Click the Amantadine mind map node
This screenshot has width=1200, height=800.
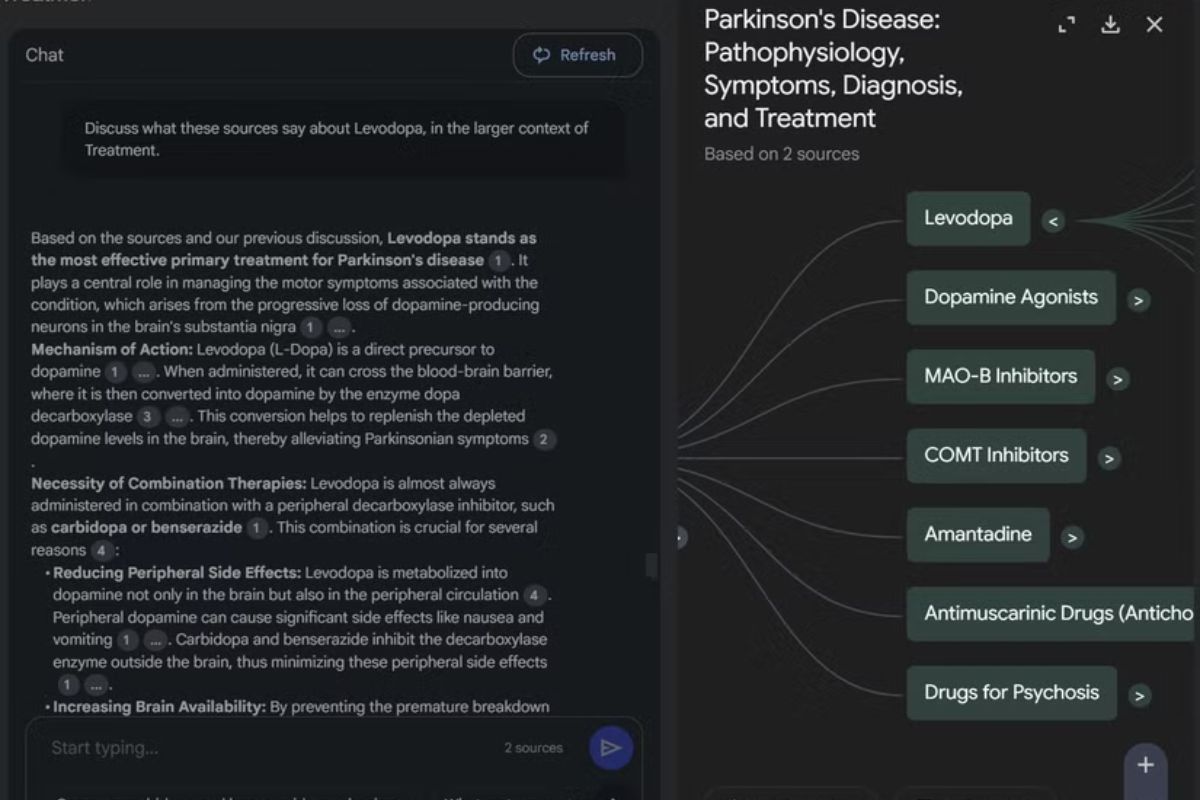click(977, 534)
